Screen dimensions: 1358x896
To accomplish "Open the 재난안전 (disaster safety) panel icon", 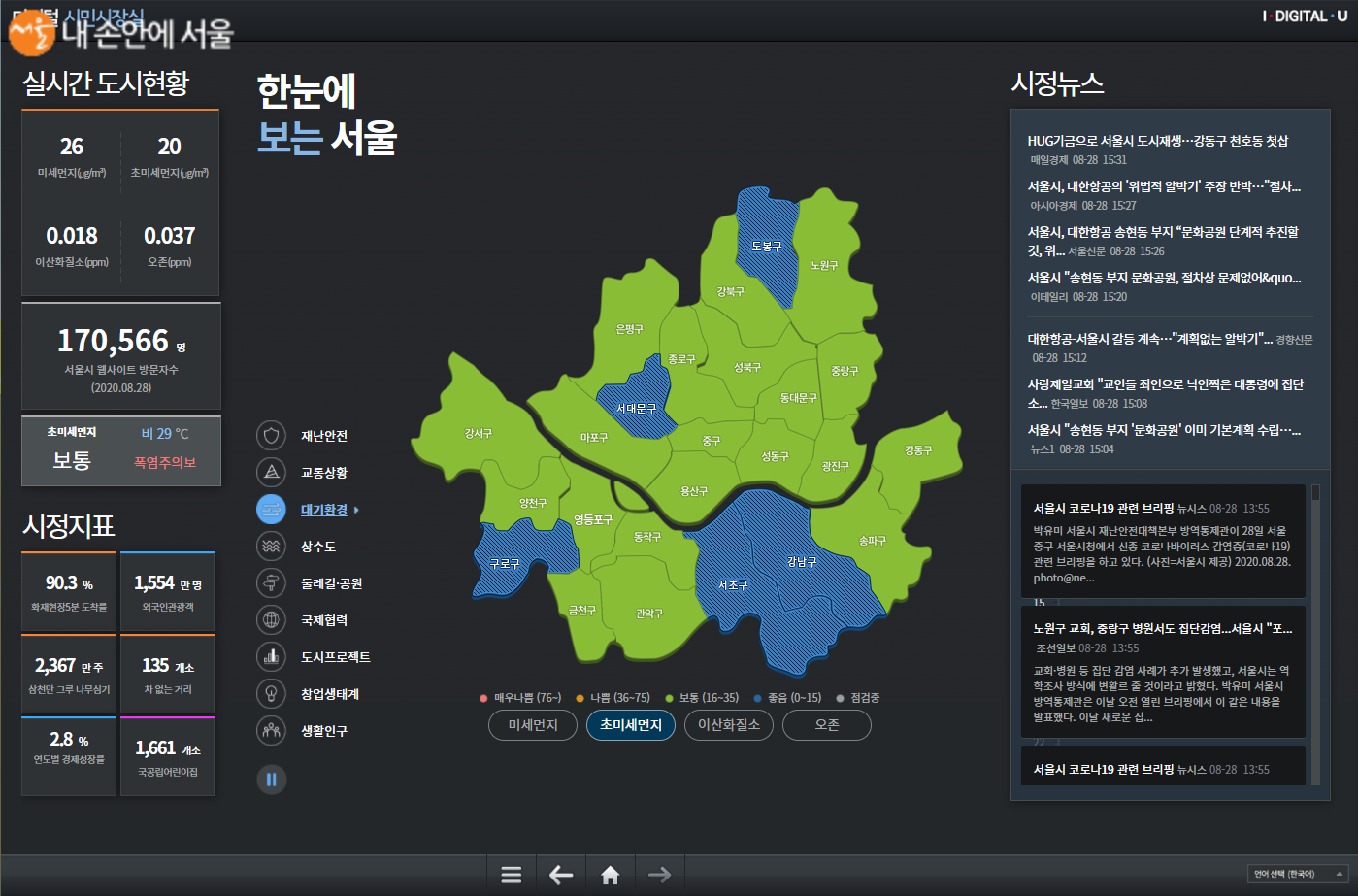I will tap(272, 435).
